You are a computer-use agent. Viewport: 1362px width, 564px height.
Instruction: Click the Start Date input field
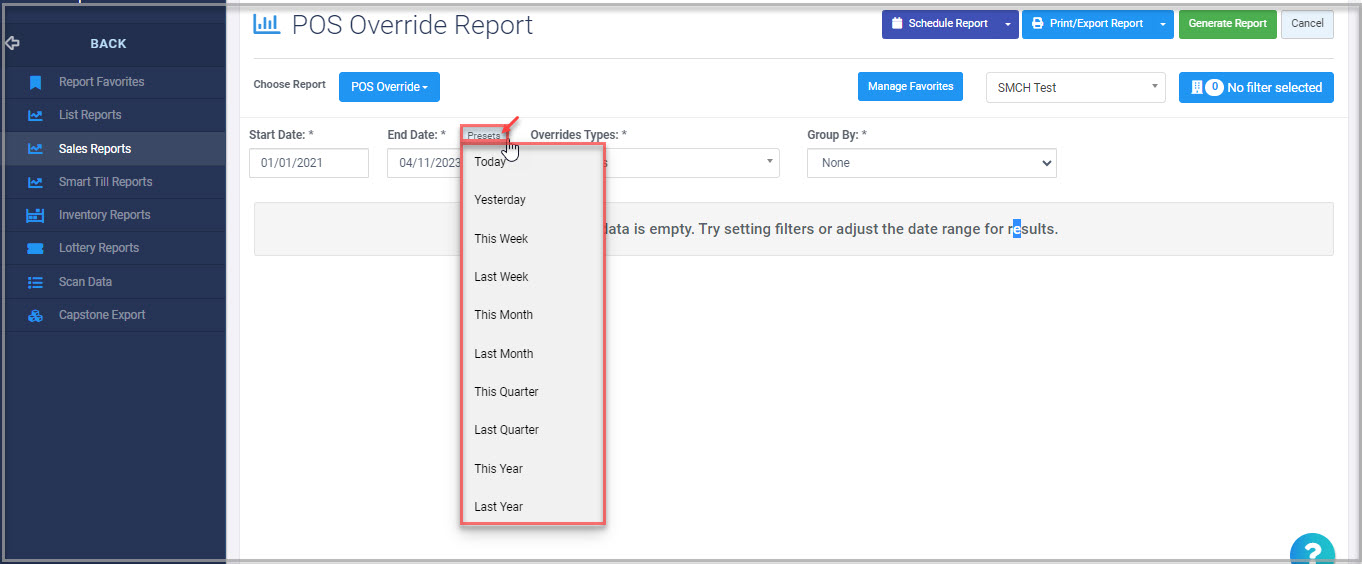coord(308,163)
